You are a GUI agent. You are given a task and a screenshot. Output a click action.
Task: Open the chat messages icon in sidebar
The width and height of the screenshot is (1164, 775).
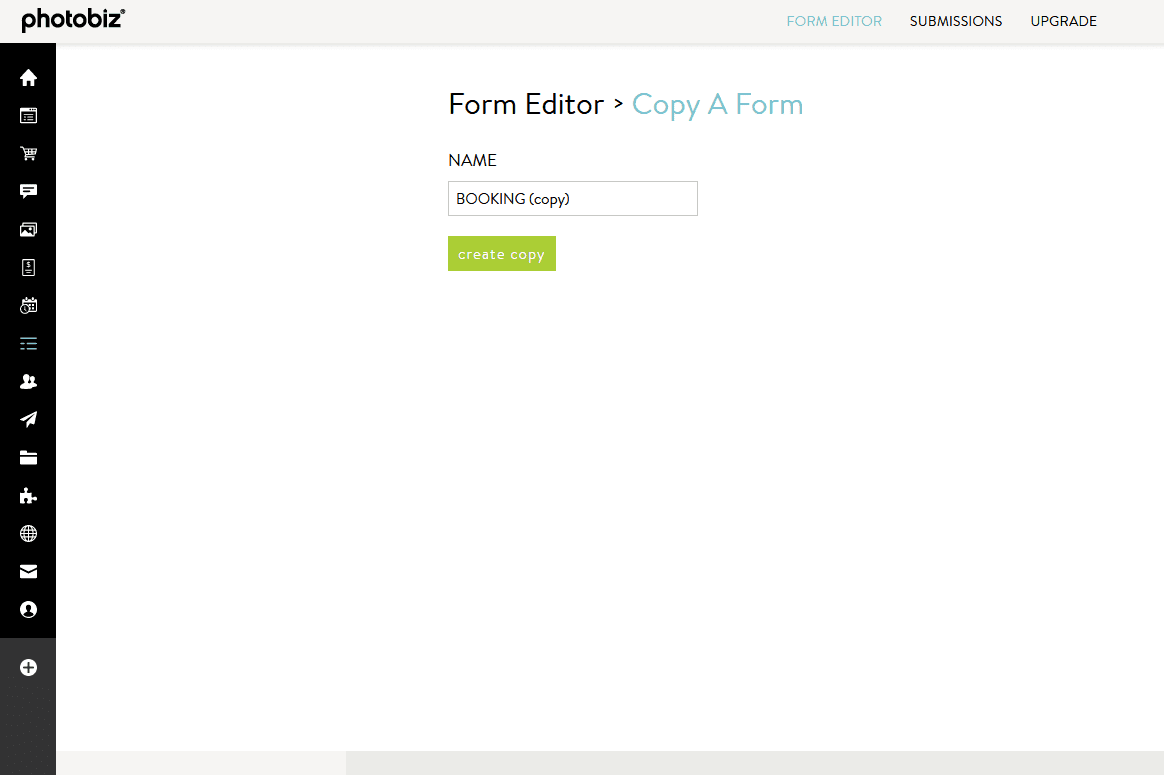[x=28, y=191]
